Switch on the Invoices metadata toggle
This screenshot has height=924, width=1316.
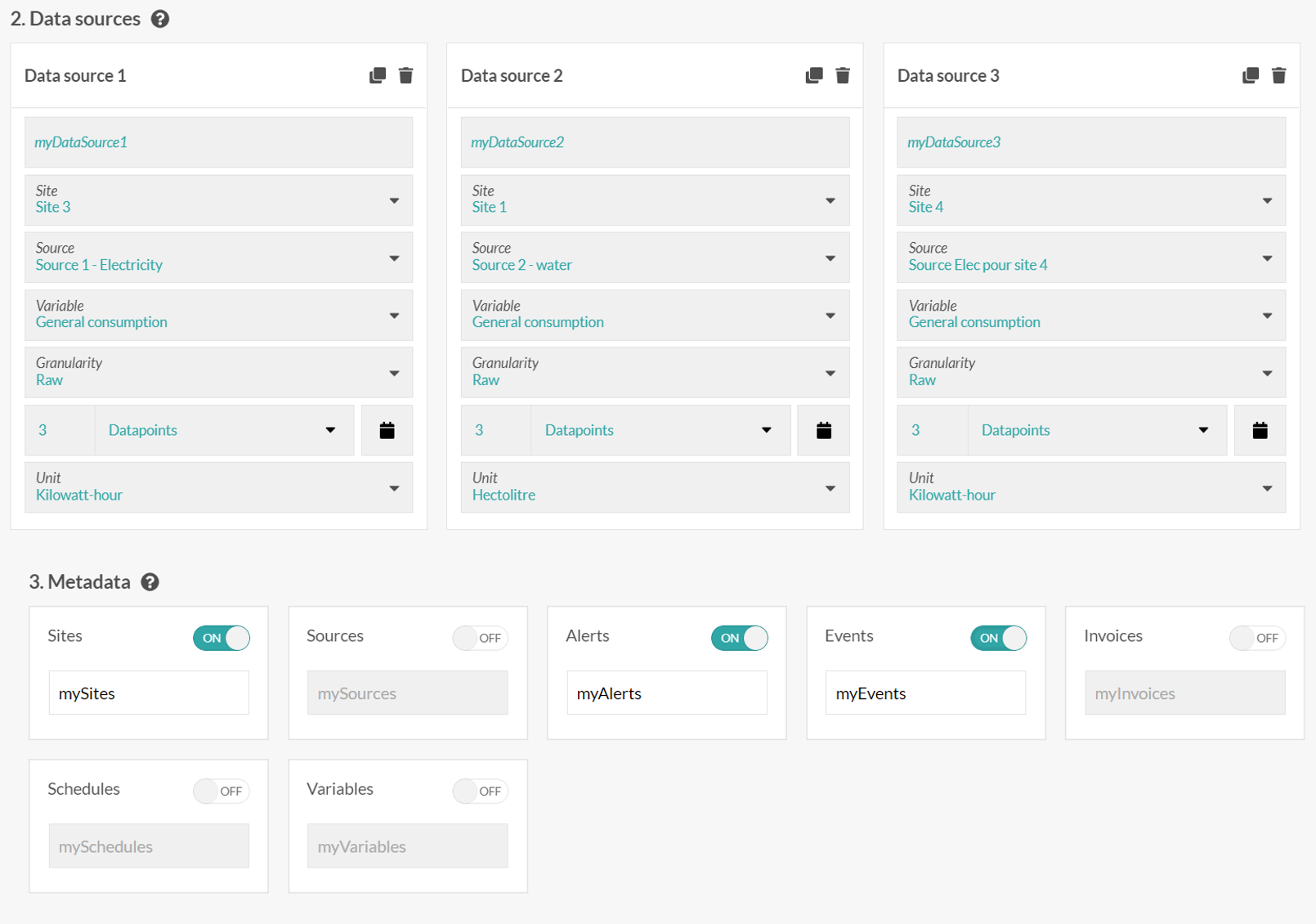(1256, 638)
